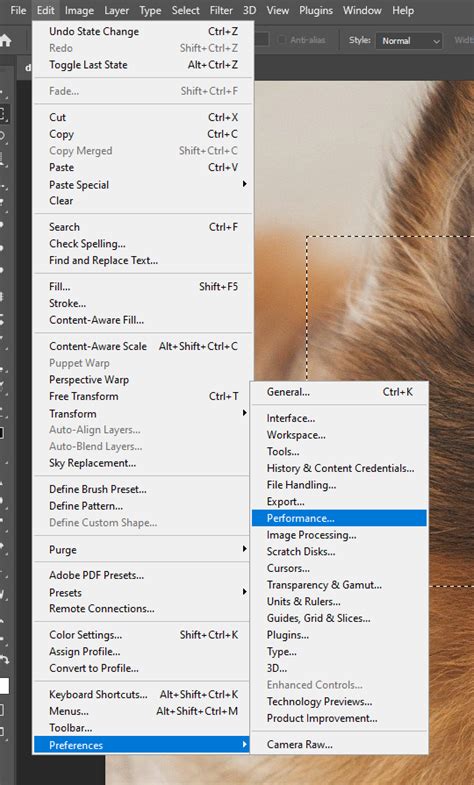Open Export... preferences
Image resolution: width=474 pixels, height=785 pixels.
pos(339,501)
